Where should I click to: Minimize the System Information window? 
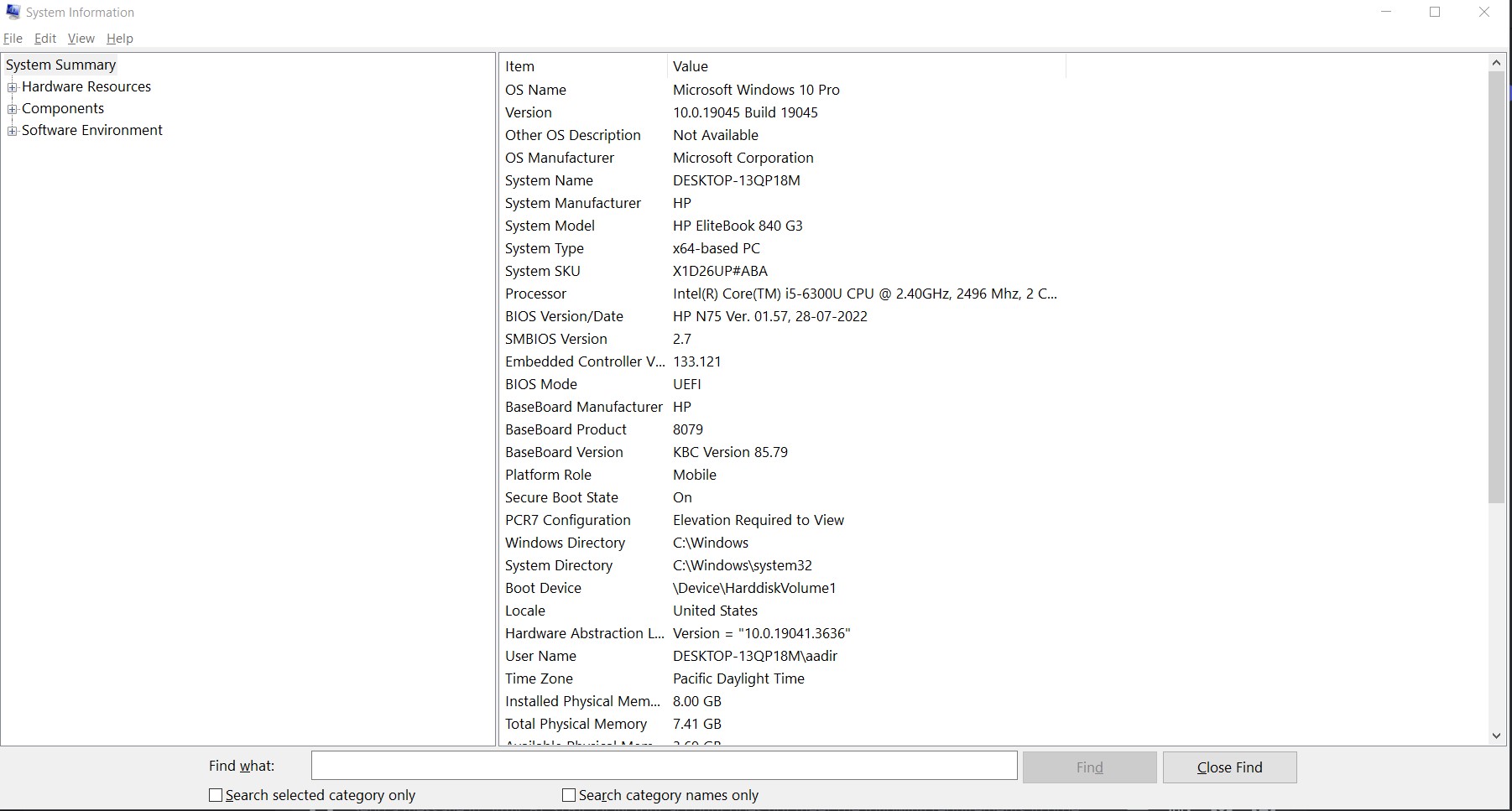(1386, 13)
